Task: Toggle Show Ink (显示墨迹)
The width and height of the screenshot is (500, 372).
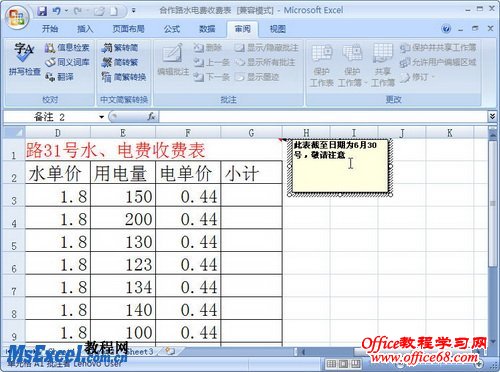Action: pyautogui.click(x=257, y=77)
